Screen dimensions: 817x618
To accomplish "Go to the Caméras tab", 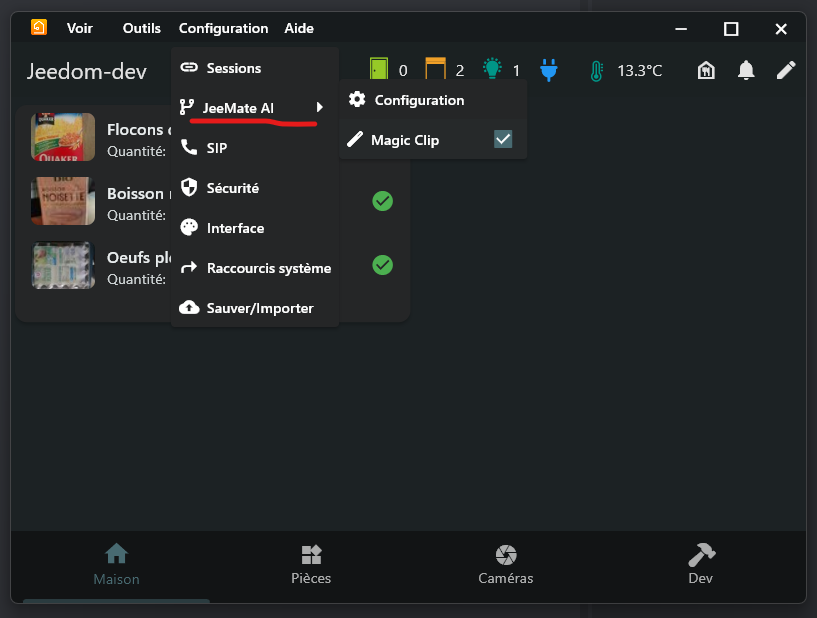I will click(x=506, y=565).
